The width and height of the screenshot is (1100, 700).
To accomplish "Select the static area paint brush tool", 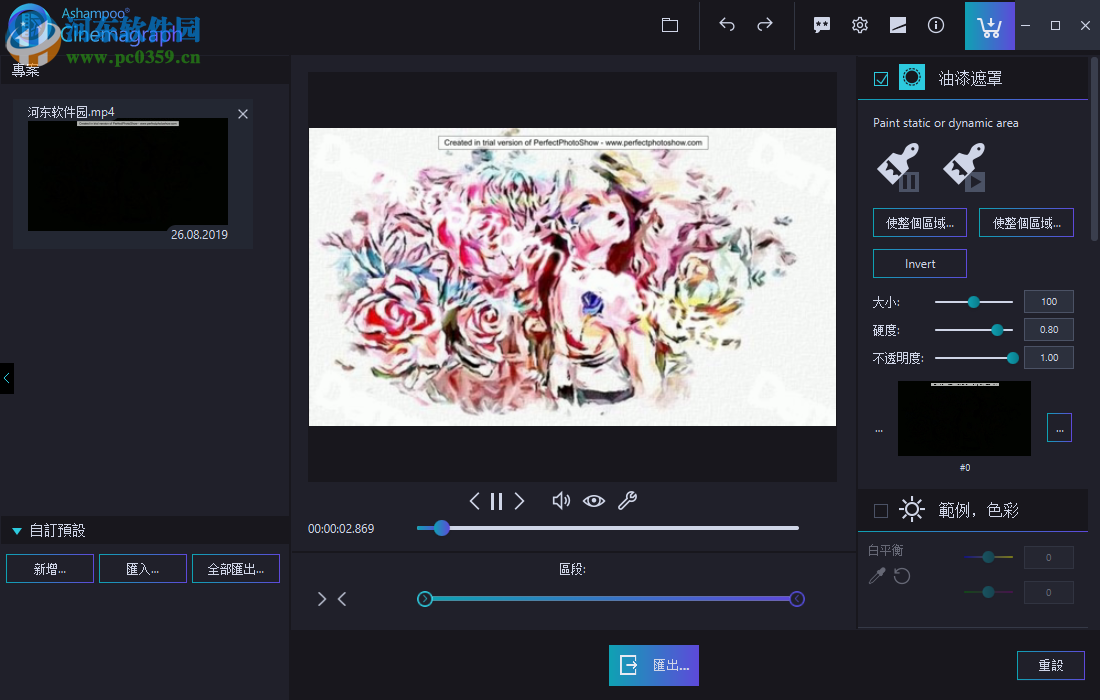I will point(895,165).
